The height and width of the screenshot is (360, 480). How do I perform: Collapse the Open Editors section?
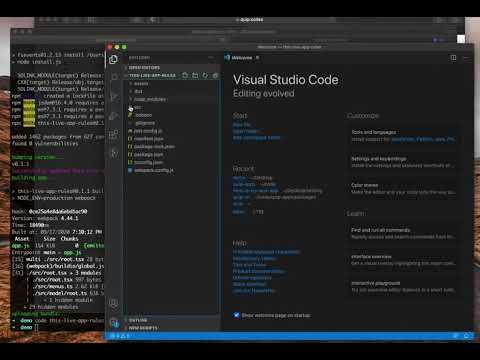(173, 67)
